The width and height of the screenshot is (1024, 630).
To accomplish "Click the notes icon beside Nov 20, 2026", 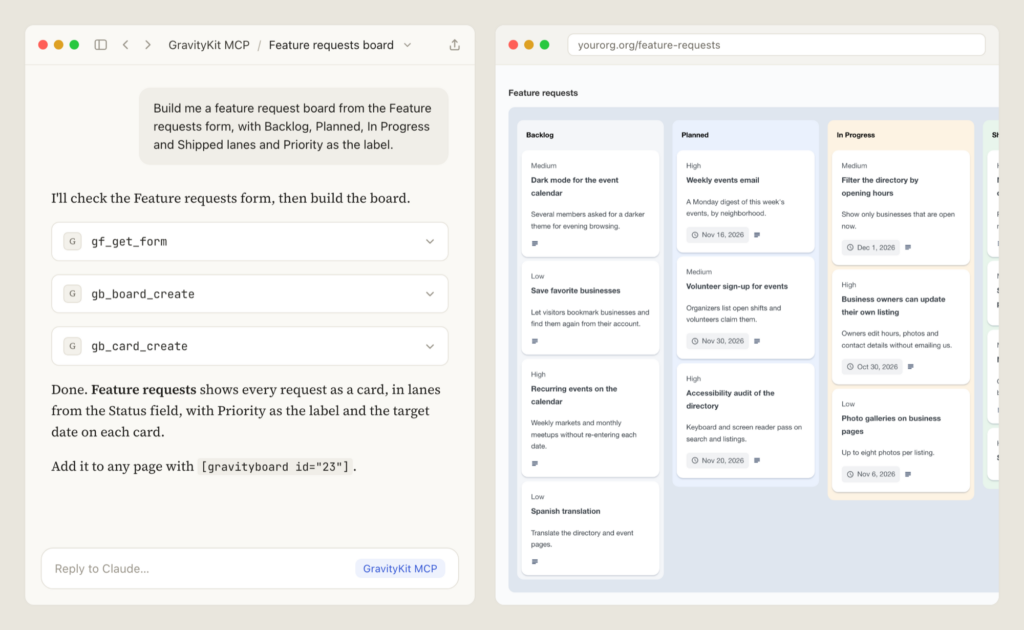I will pos(757,461).
